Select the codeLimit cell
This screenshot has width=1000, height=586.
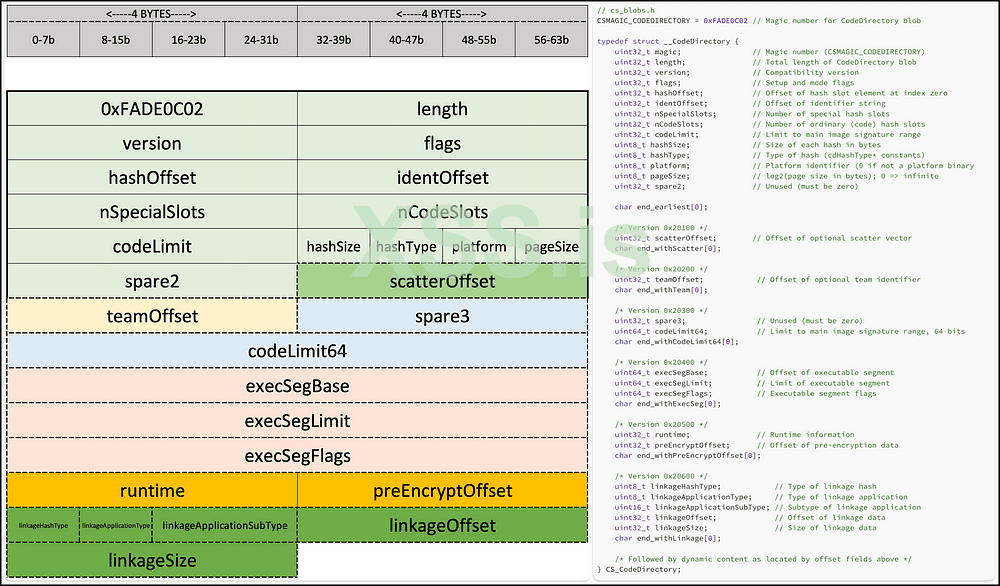152,246
